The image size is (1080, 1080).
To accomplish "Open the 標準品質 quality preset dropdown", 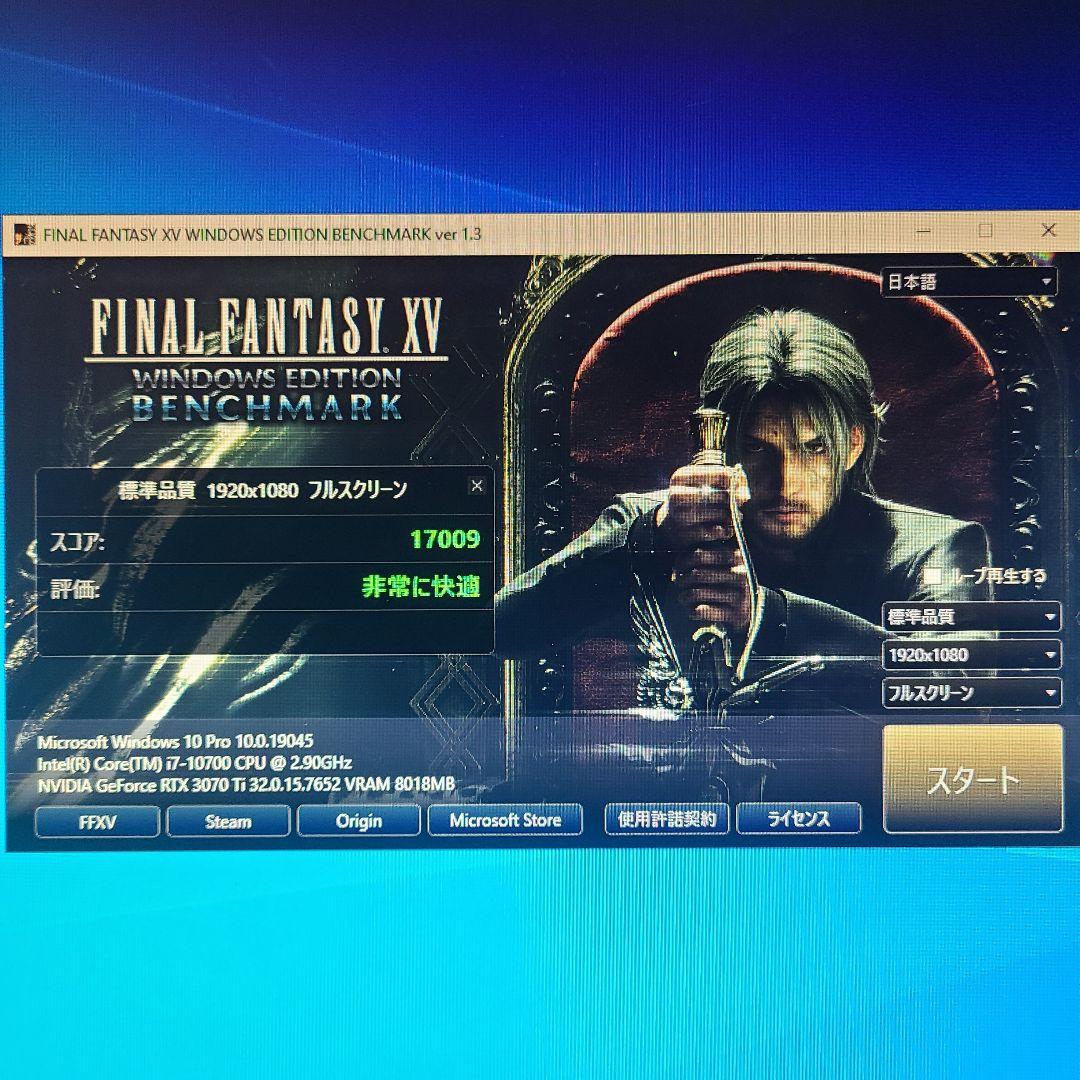I will click(972, 616).
